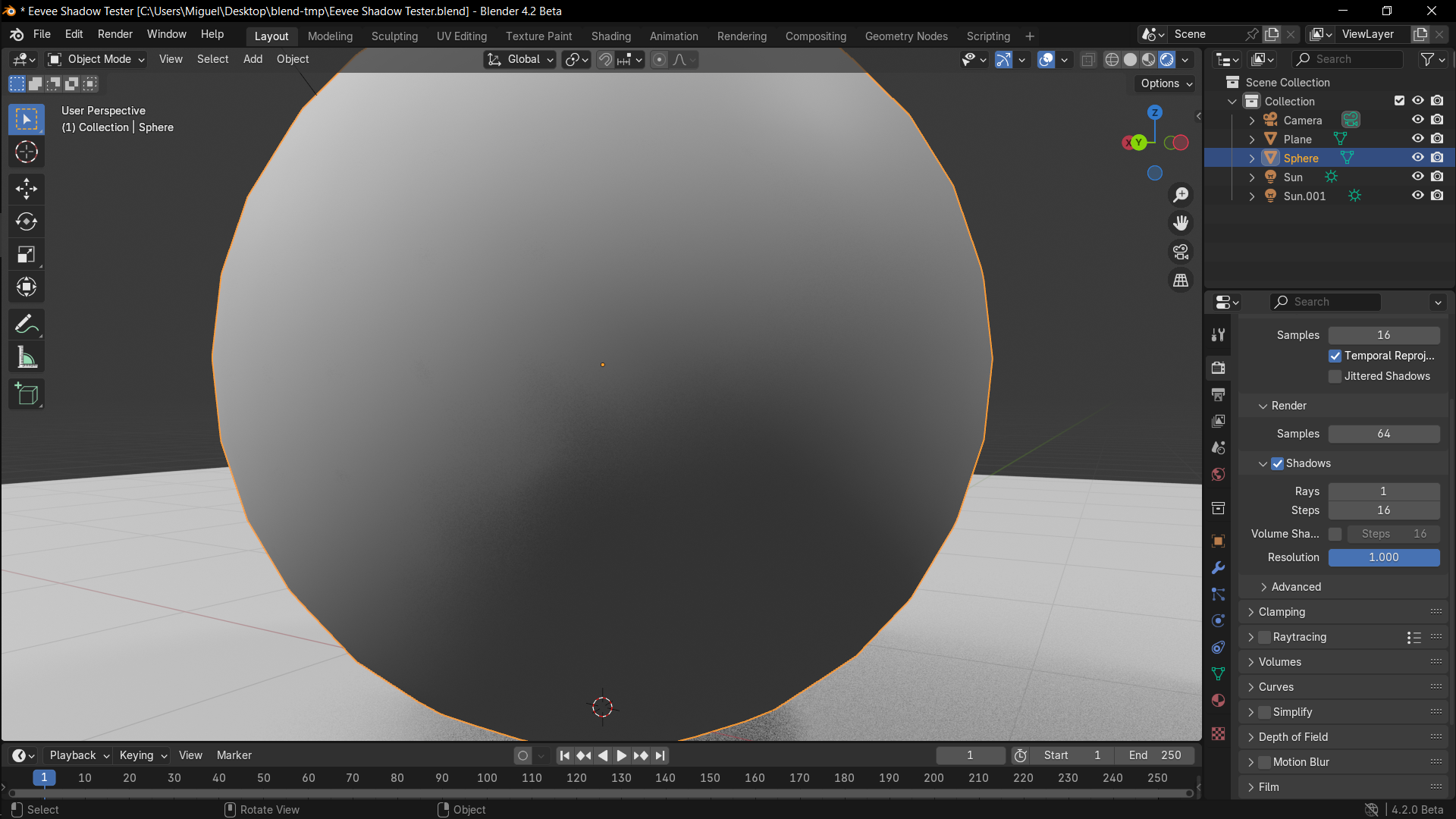The image size is (1456, 819).
Task: Open the Render menu
Action: pos(115,34)
